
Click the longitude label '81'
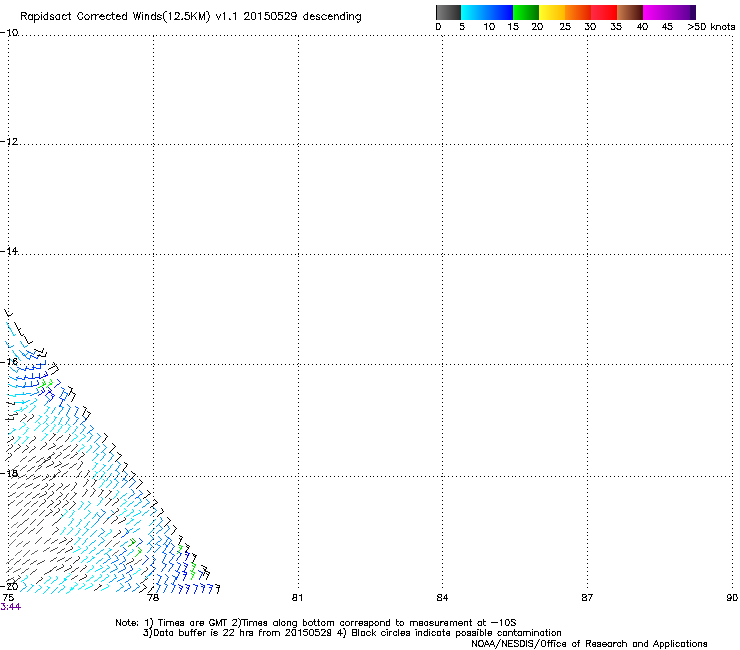(297, 598)
